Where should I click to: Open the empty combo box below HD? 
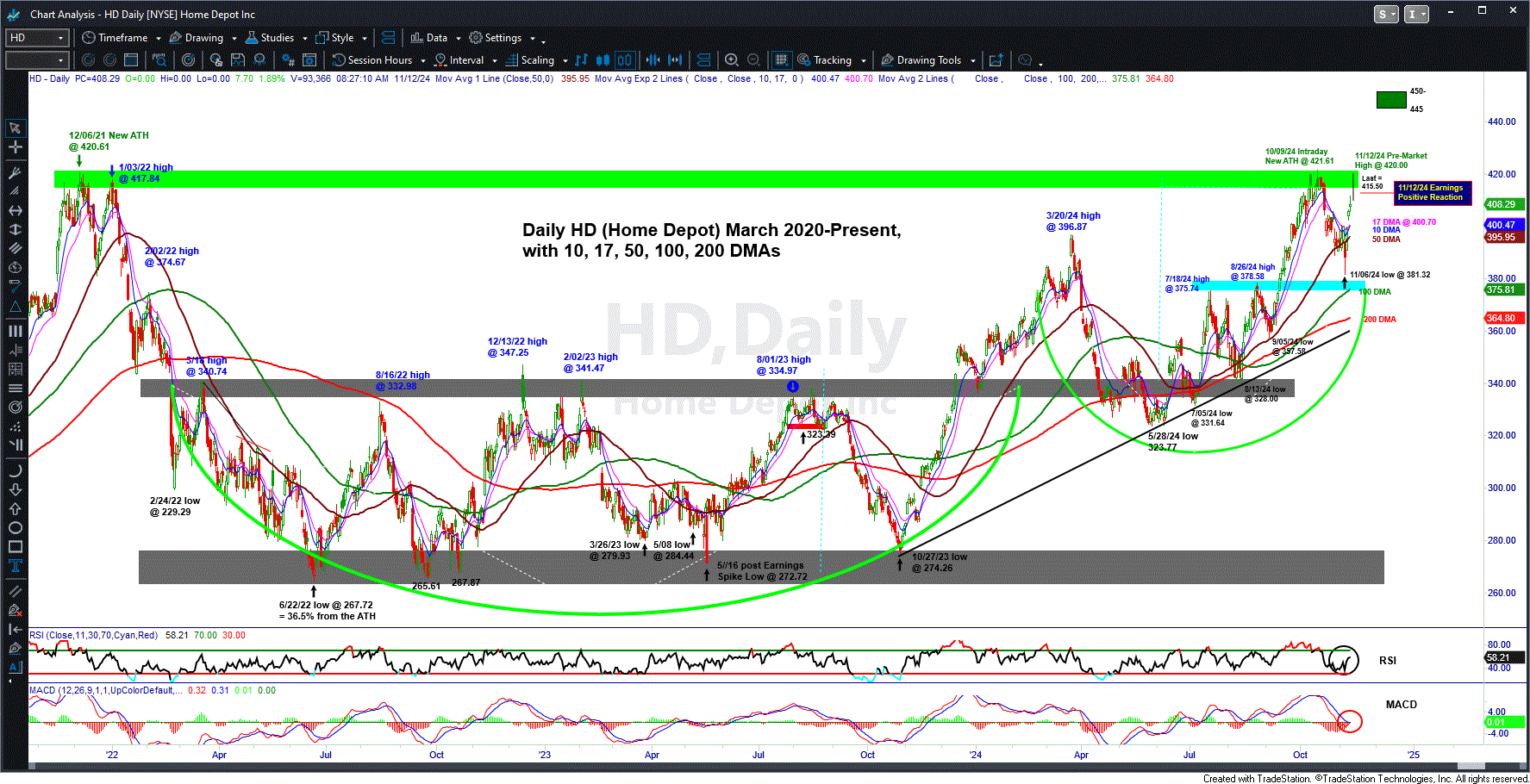point(36,60)
